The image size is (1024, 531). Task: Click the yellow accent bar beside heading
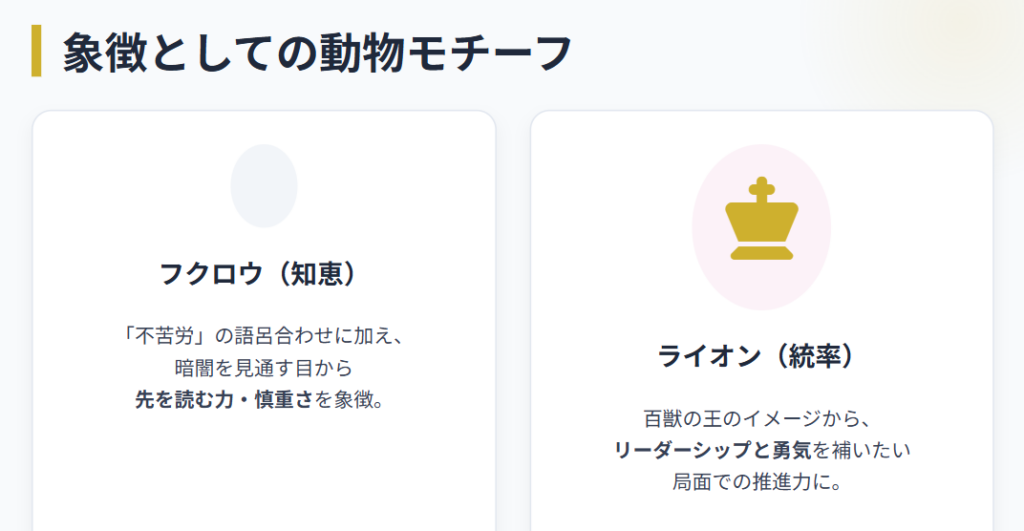[37, 52]
